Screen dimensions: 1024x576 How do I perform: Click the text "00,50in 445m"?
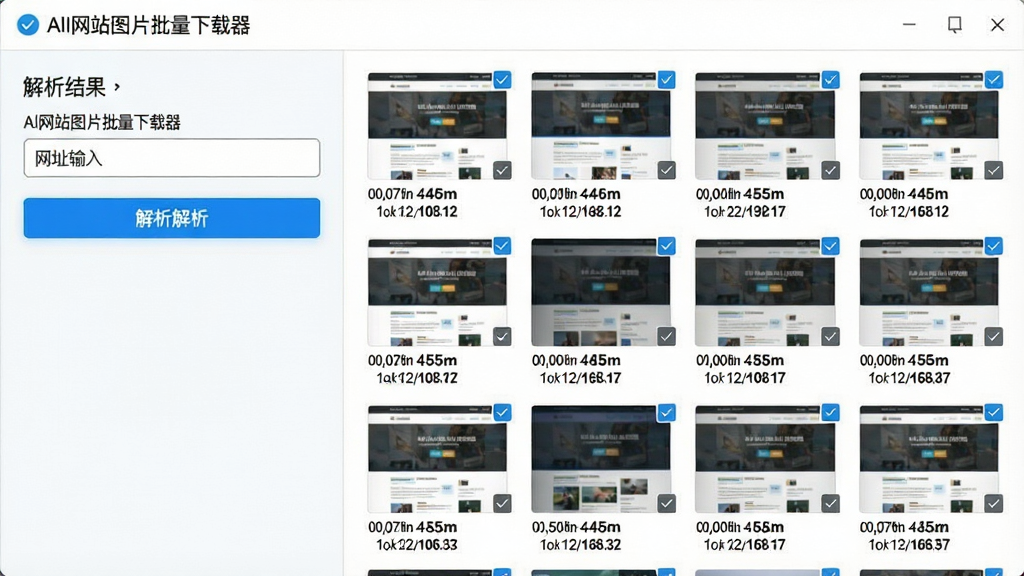point(576,527)
